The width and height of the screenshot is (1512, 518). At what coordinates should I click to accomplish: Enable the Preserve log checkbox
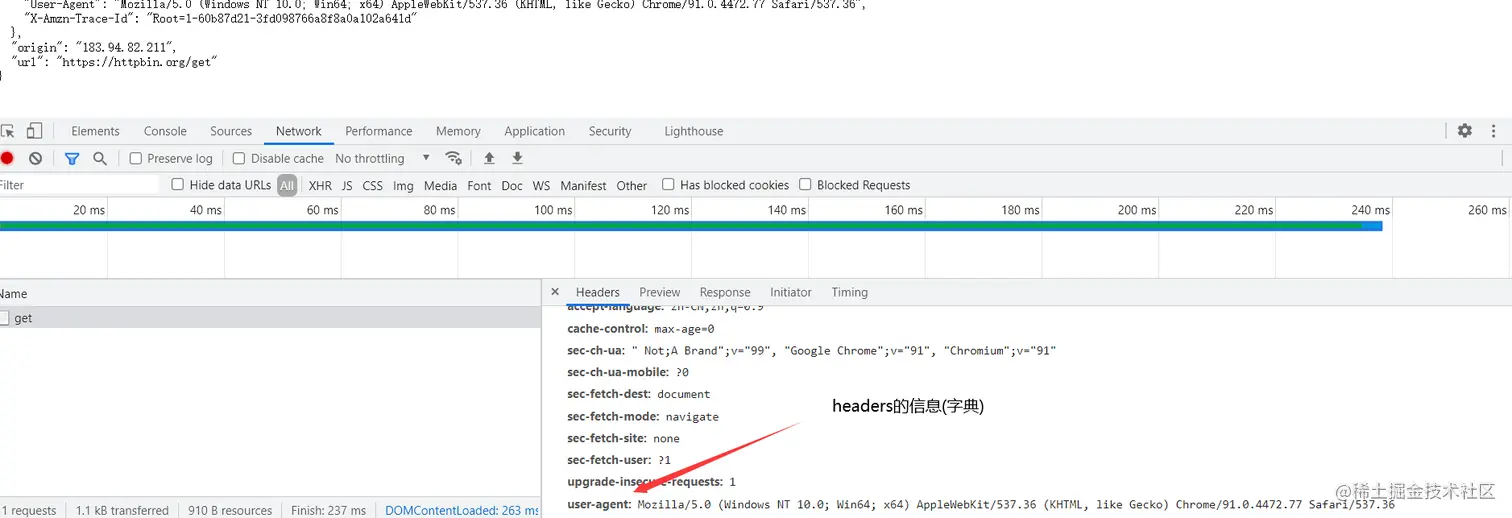click(x=136, y=158)
